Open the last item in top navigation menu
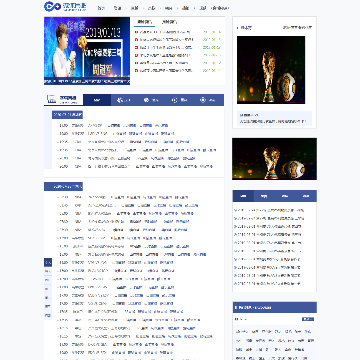The image size is (360, 360). (221, 8)
